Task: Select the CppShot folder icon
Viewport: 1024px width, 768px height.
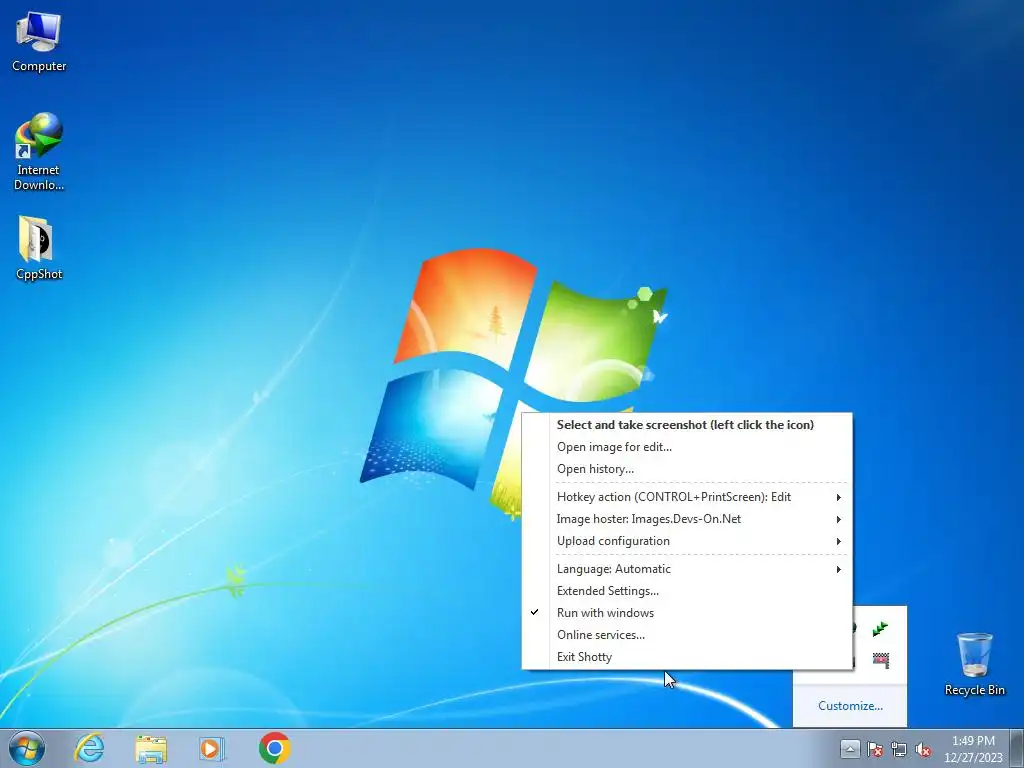Action: pyautogui.click(x=39, y=248)
